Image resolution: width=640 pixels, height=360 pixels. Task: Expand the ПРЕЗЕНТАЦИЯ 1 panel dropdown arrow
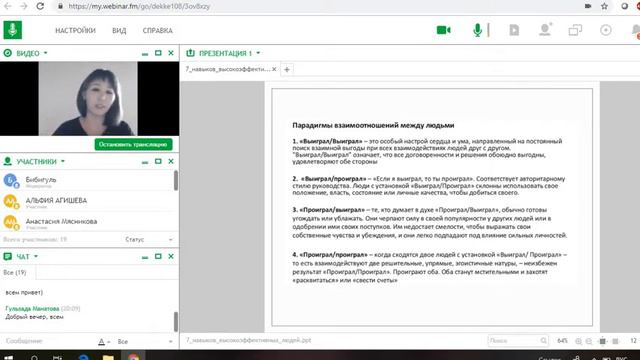point(258,53)
